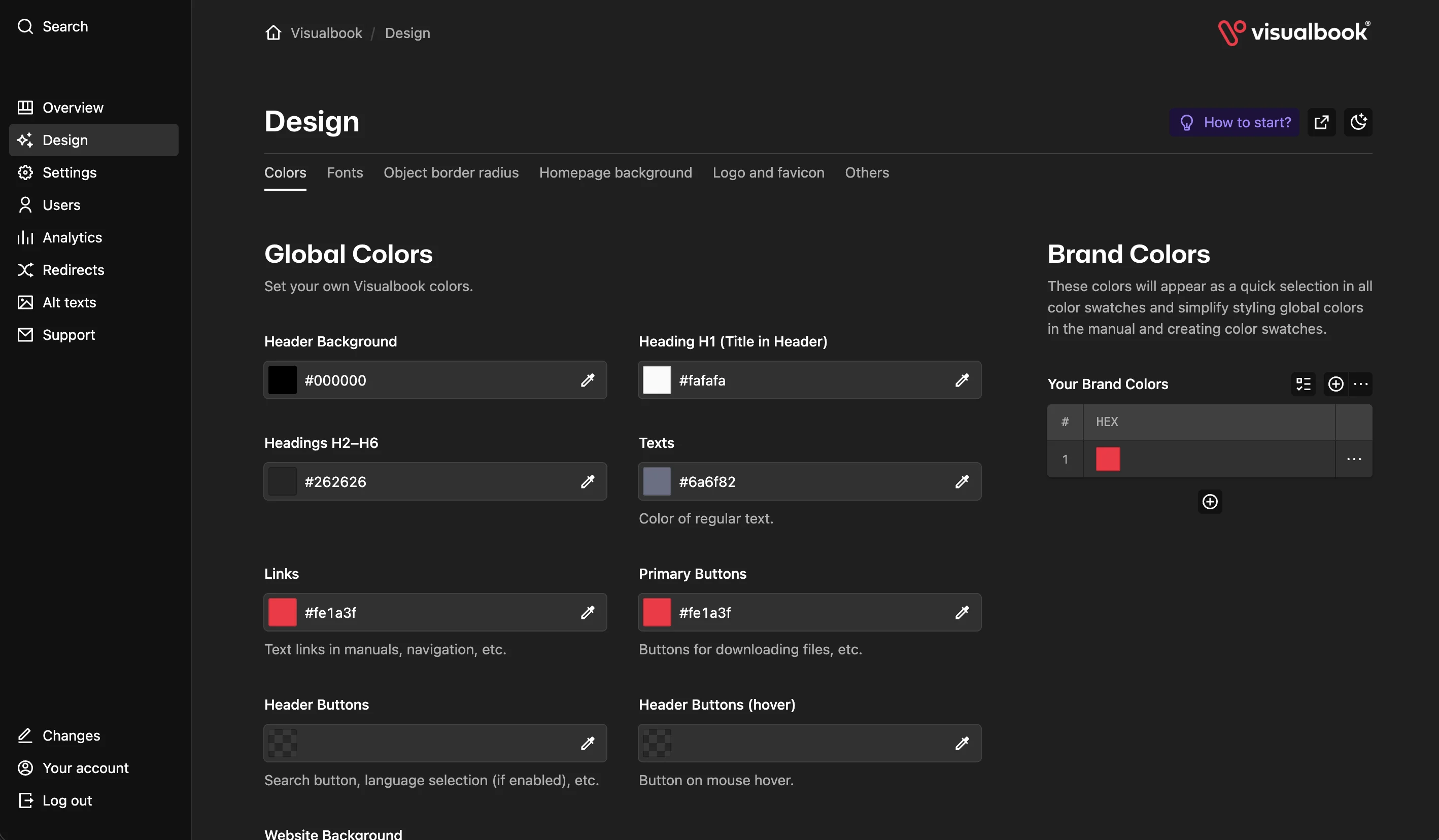Click eyedropper for Primary Buttons
Screen dimensions: 1439x840
pos(962,613)
